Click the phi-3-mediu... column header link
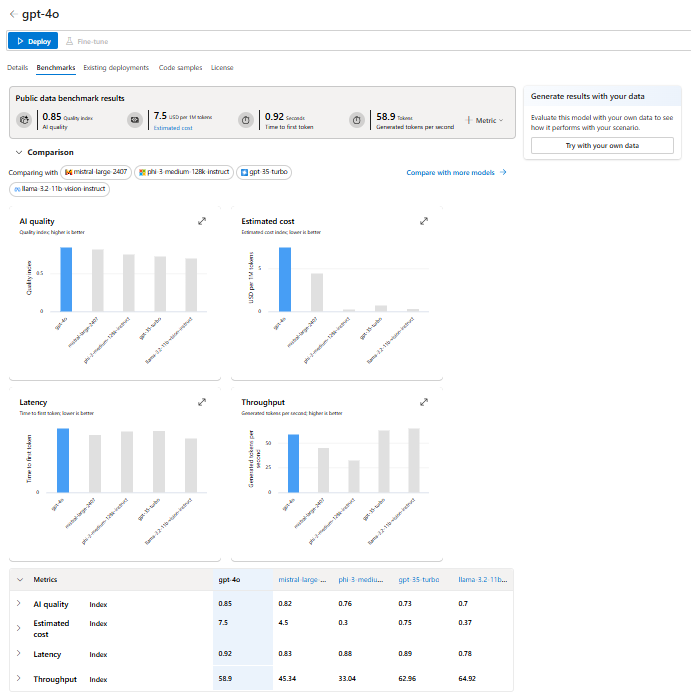 click(x=361, y=580)
